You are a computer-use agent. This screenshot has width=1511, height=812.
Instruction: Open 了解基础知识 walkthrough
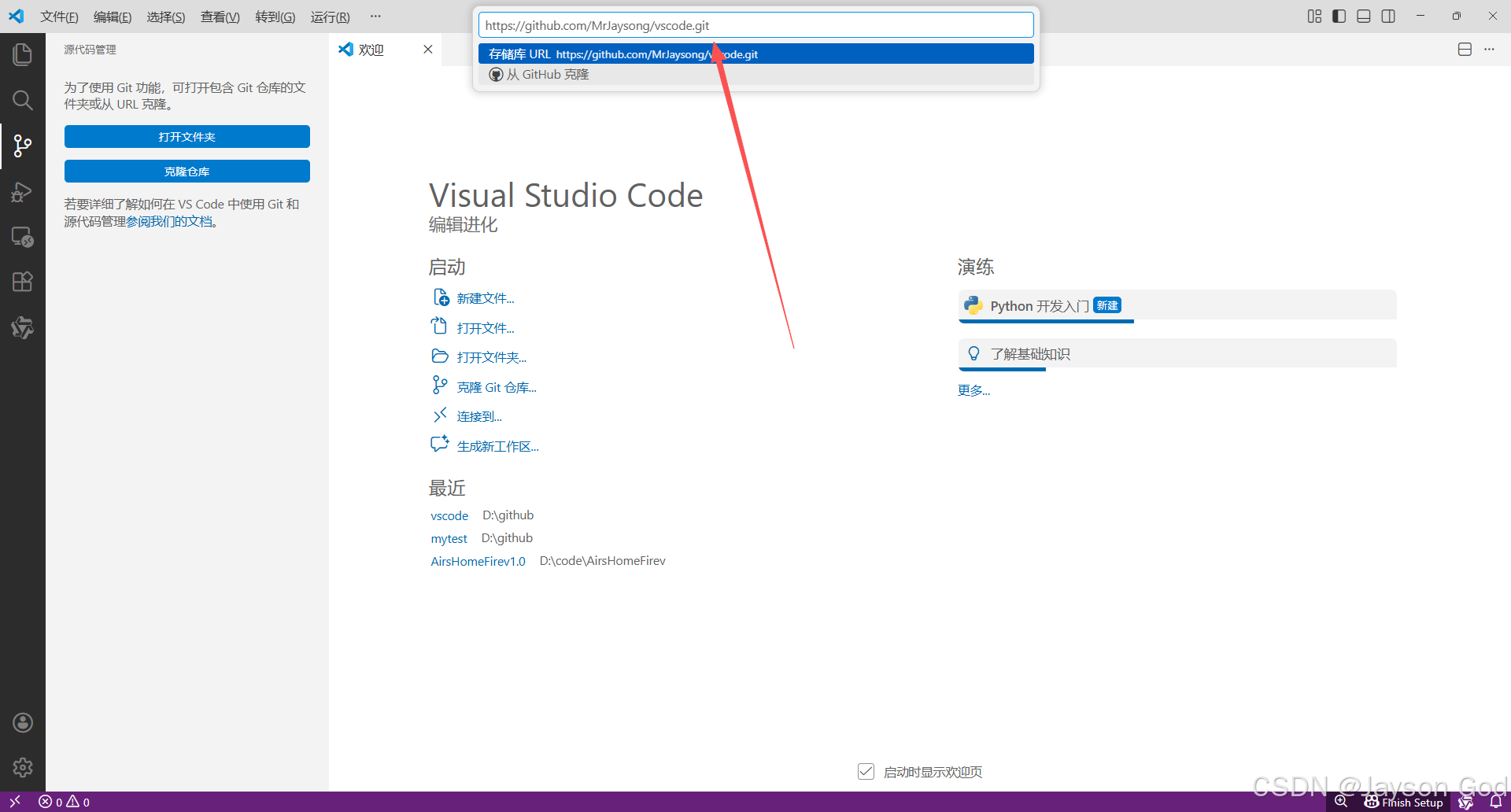point(1177,354)
